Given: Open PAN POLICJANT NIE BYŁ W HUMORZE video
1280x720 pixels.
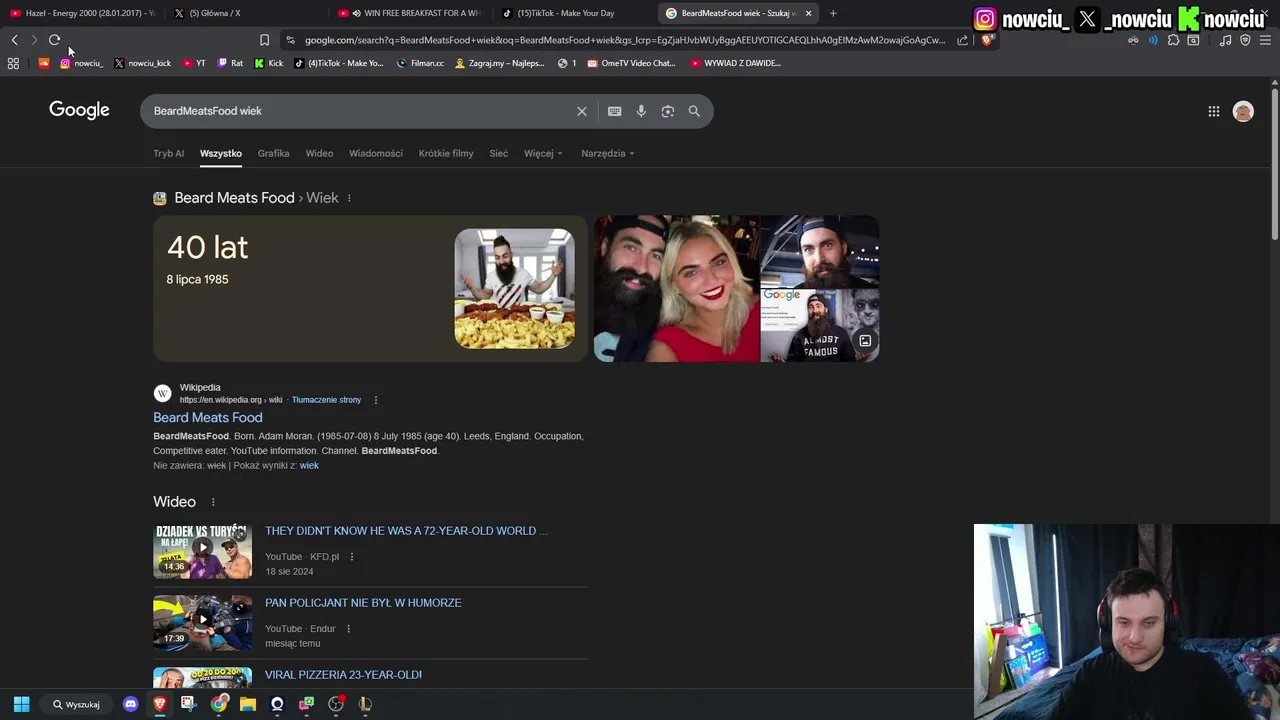Looking at the screenshot, I should 363,603.
